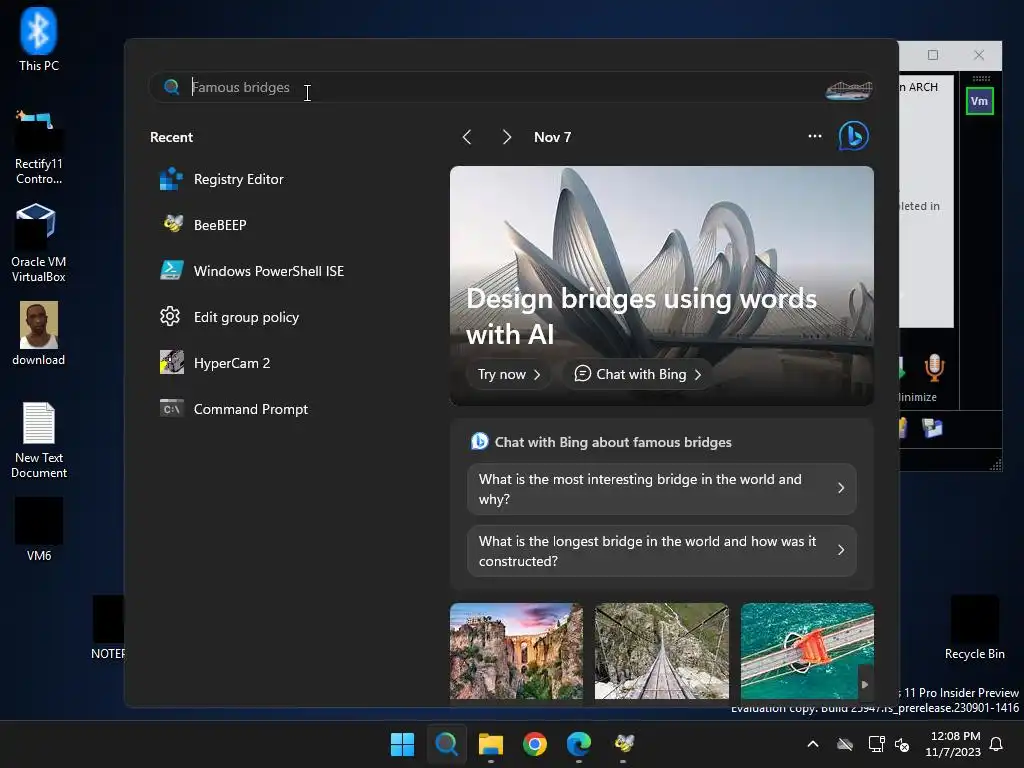The width and height of the screenshot is (1024, 768).
Task: Click the Vm icon in background window
Action: point(980,101)
